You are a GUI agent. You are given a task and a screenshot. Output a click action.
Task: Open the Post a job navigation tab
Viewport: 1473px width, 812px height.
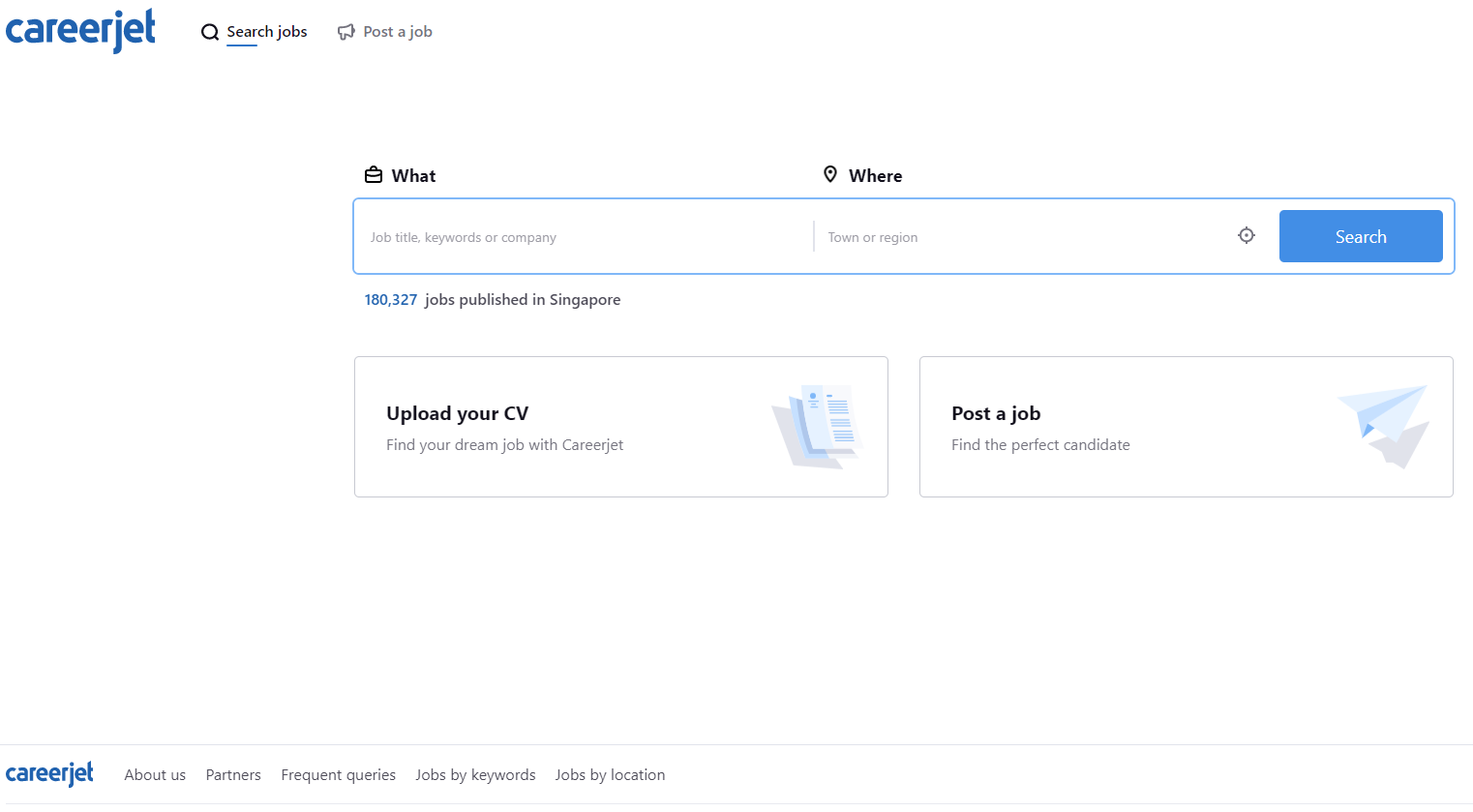pyautogui.click(x=397, y=32)
